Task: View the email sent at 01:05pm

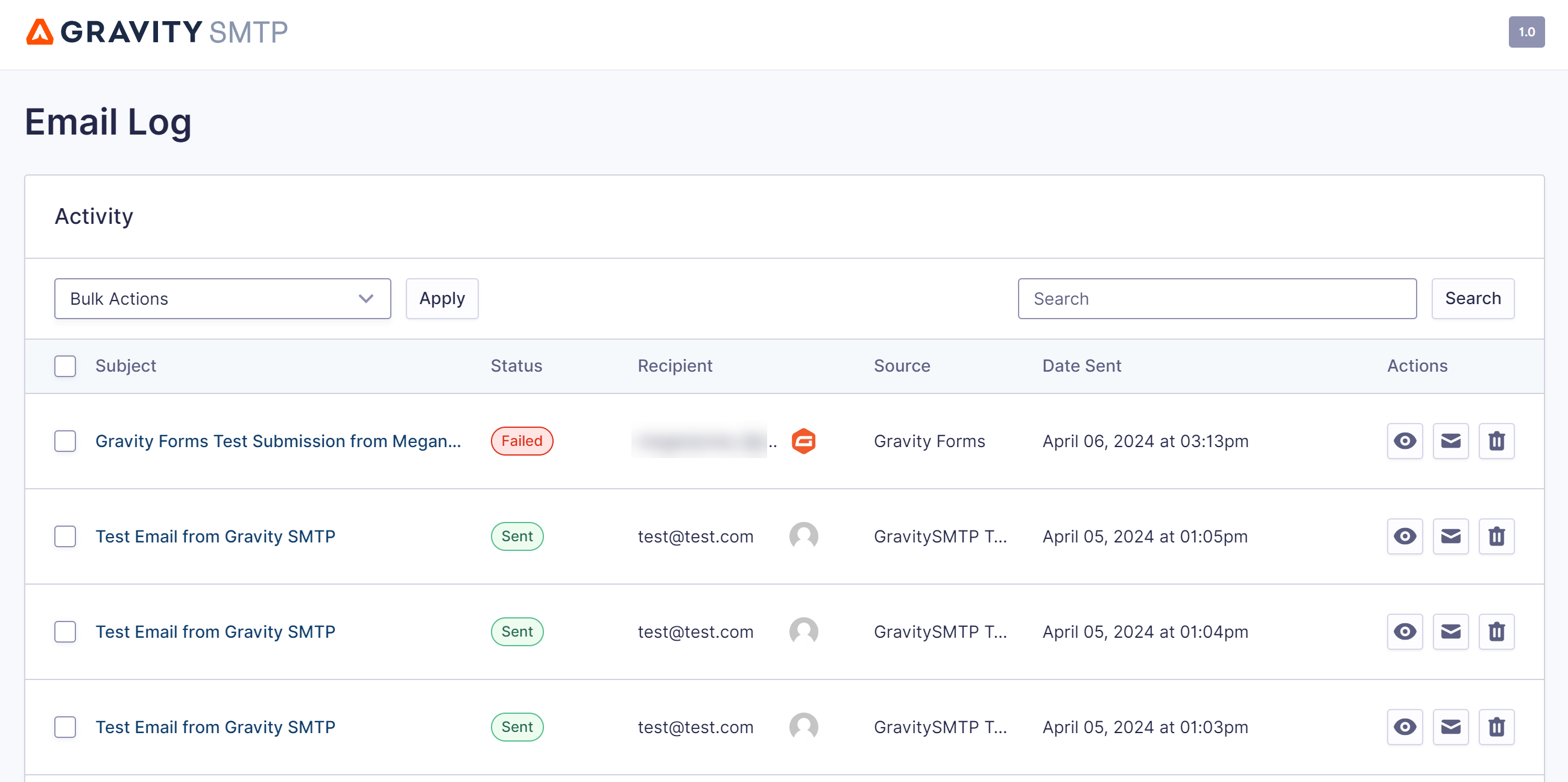Action: click(x=1404, y=536)
